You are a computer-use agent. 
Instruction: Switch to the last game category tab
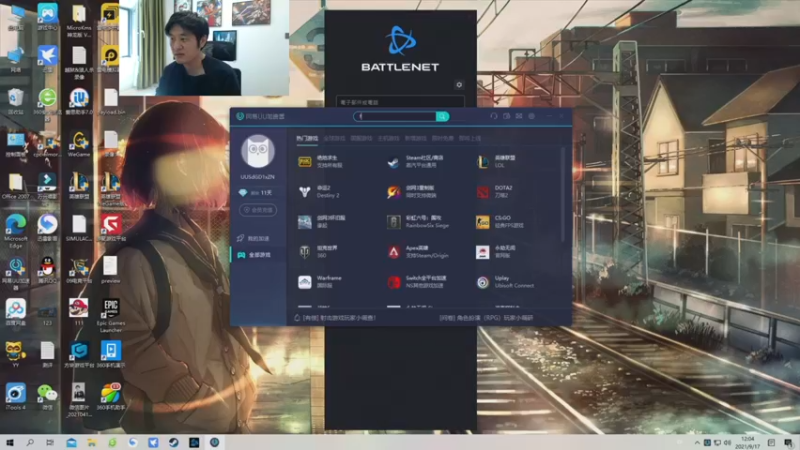(x=469, y=138)
